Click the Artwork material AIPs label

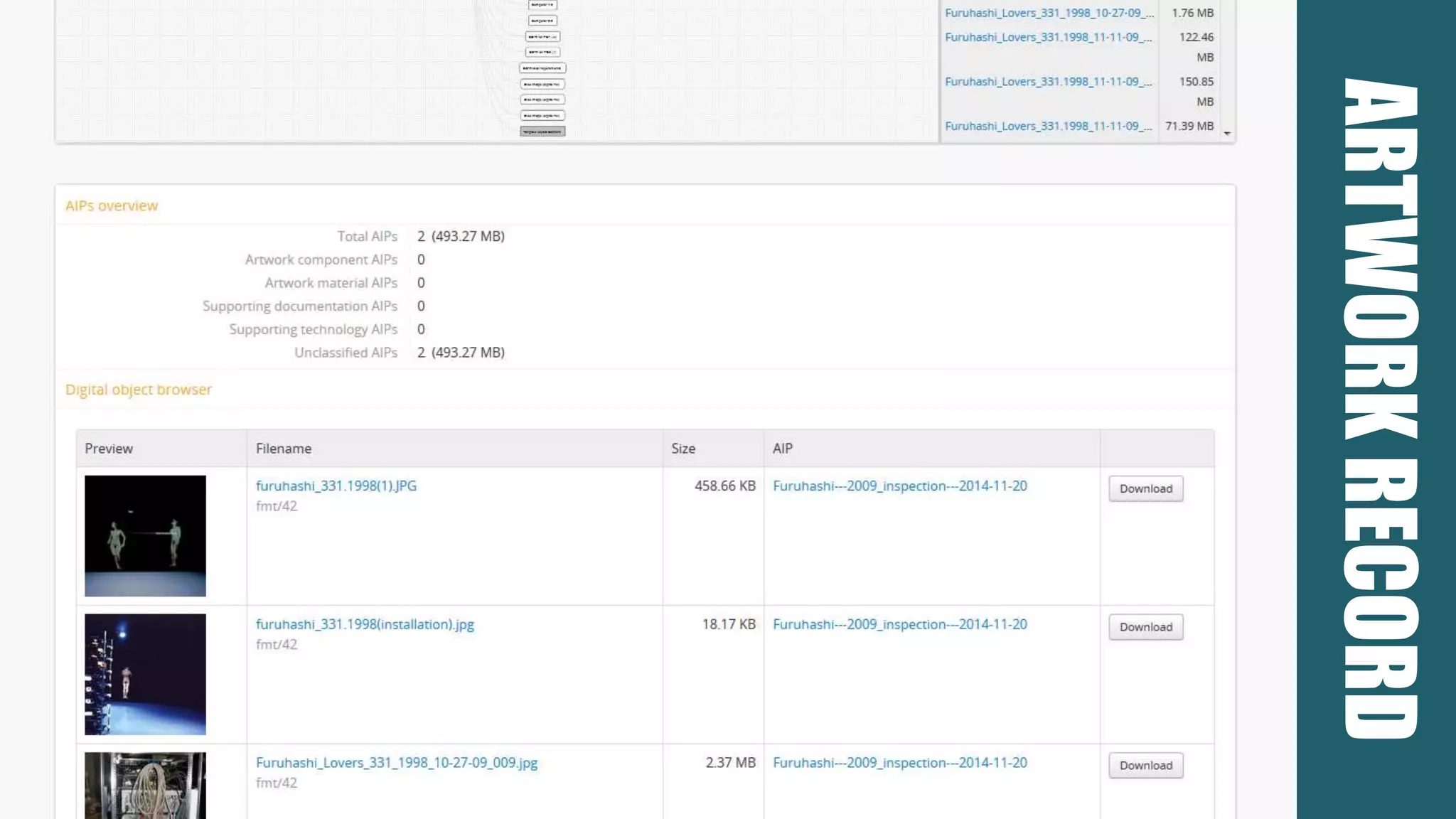331,283
